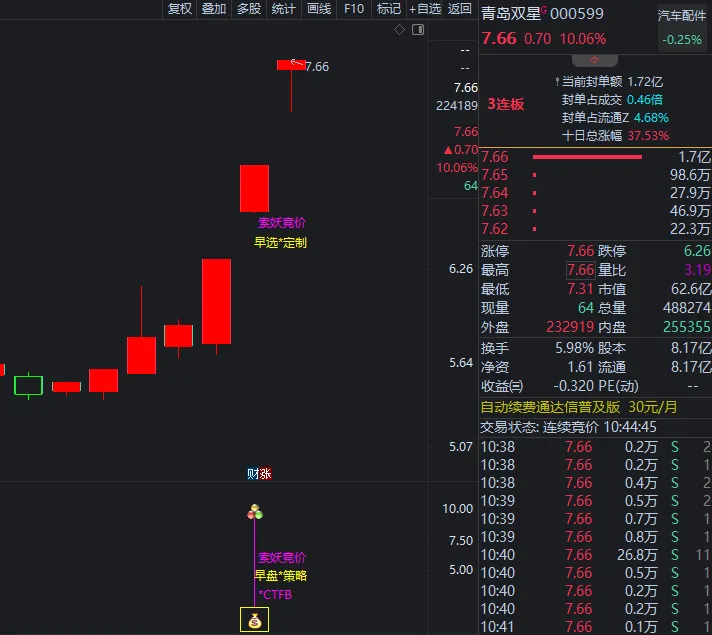Switch to 多股 multi-stock view

point(249,9)
